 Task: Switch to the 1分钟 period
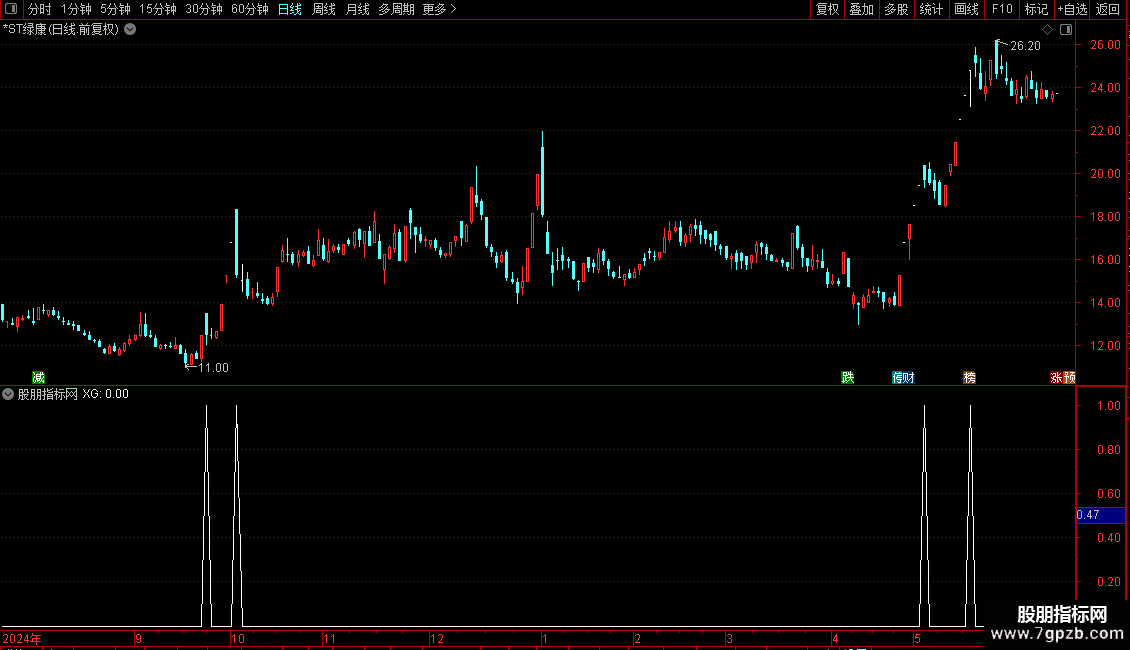[76, 9]
